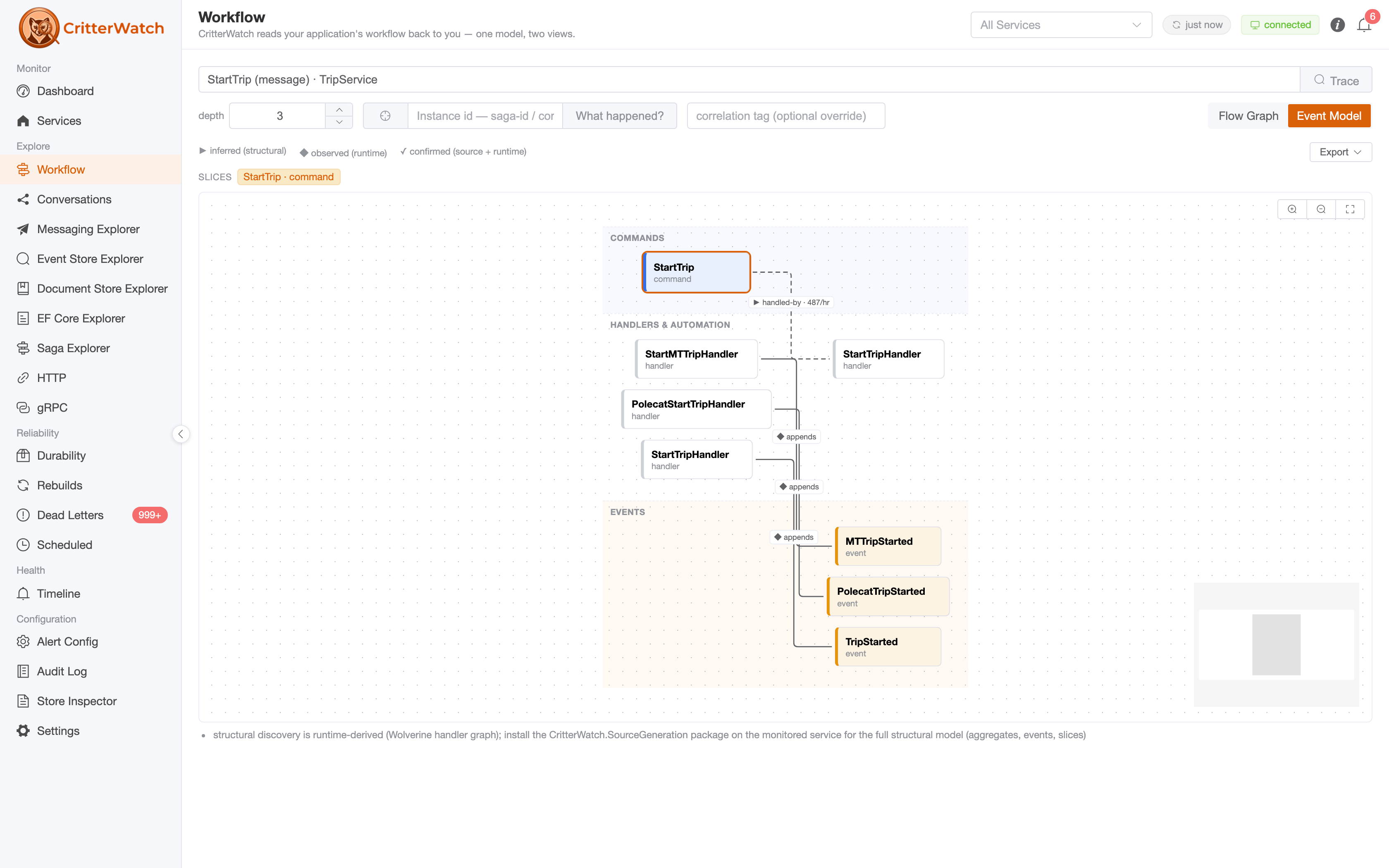The width and height of the screenshot is (1389, 868).
Task: Click the Timeline bell icon
Action: point(23,594)
